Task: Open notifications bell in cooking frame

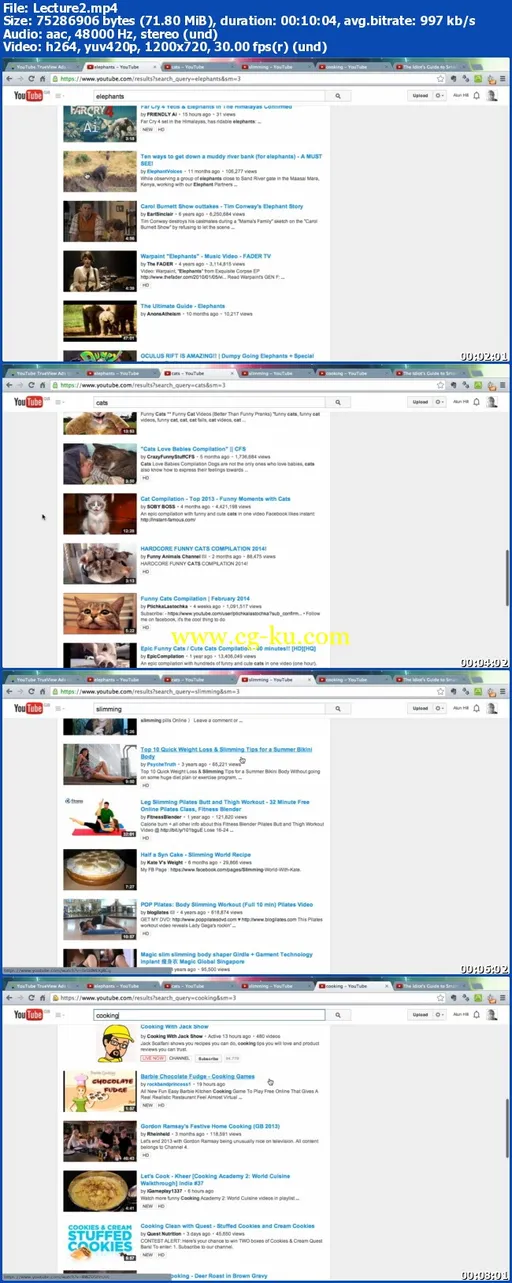Action: coord(476,1014)
